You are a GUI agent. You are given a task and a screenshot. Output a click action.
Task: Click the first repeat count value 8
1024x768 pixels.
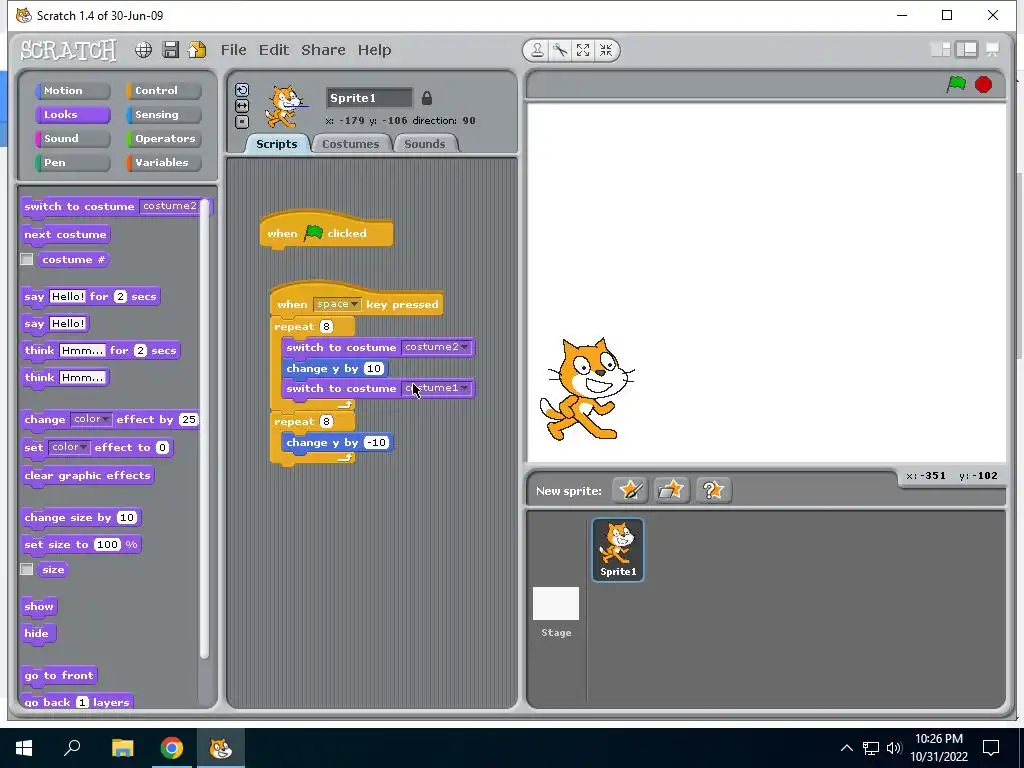pos(327,327)
